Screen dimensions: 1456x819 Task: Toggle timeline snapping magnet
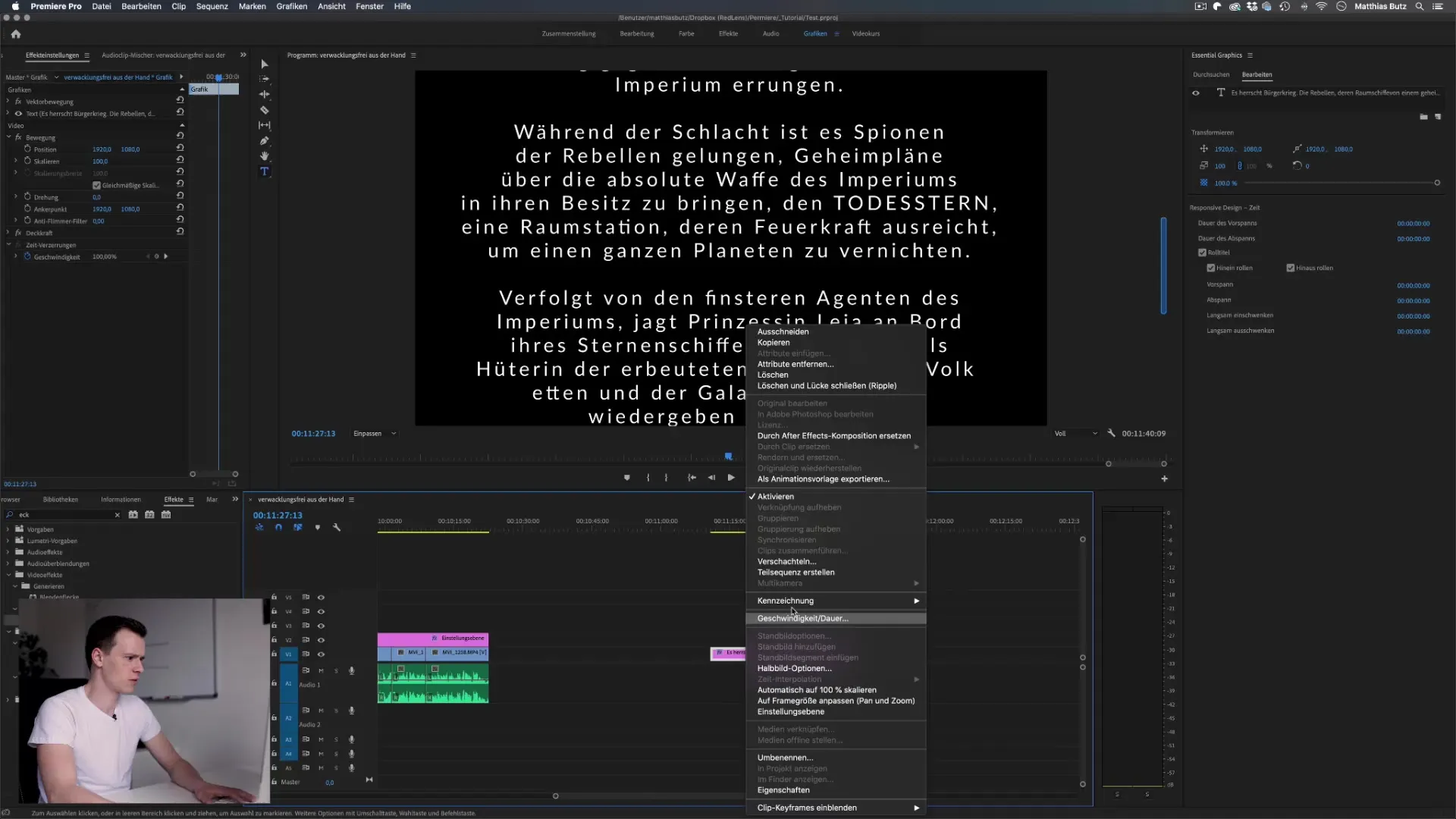click(278, 527)
